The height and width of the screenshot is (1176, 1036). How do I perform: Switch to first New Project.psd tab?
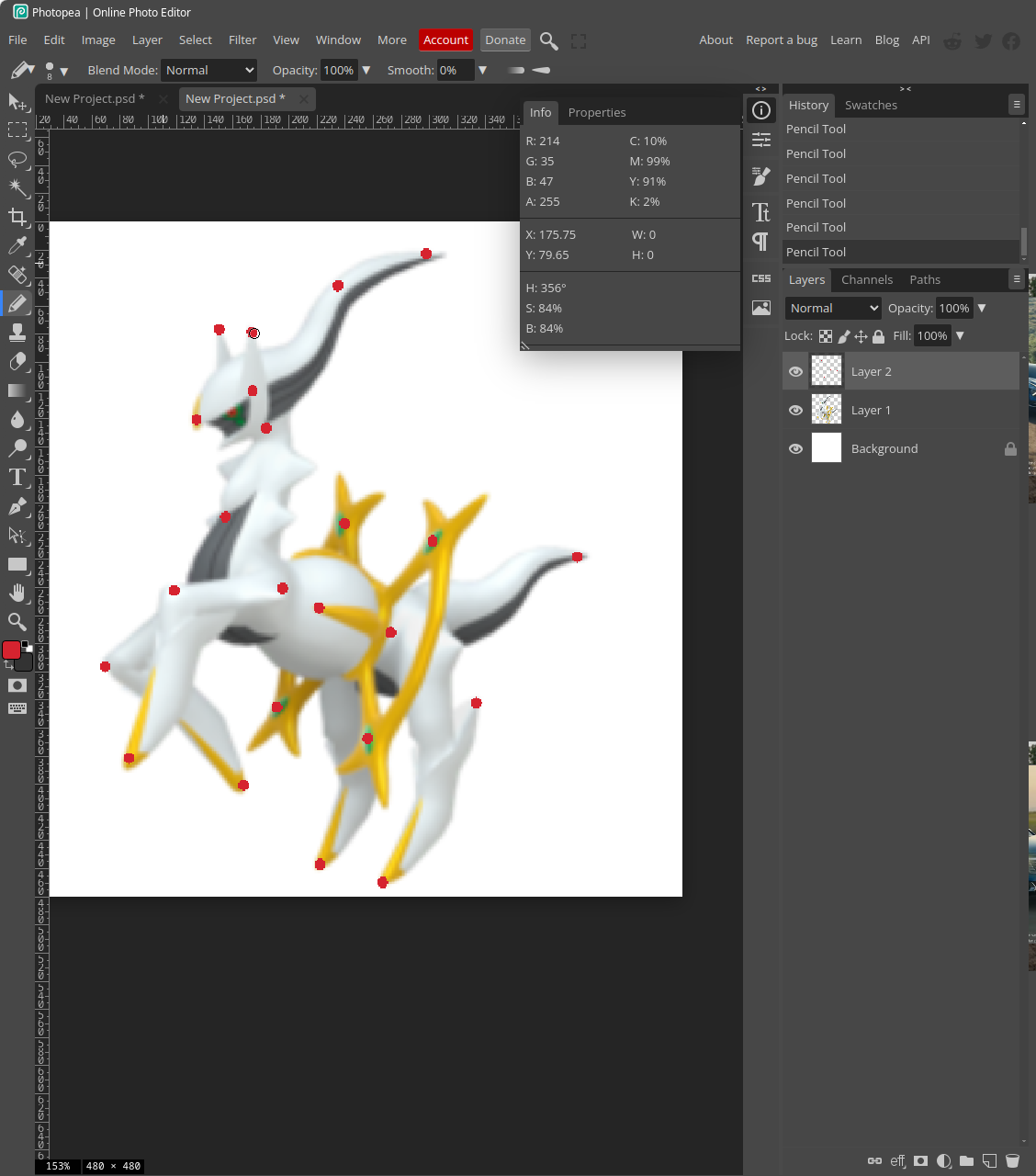tap(95, 98)
